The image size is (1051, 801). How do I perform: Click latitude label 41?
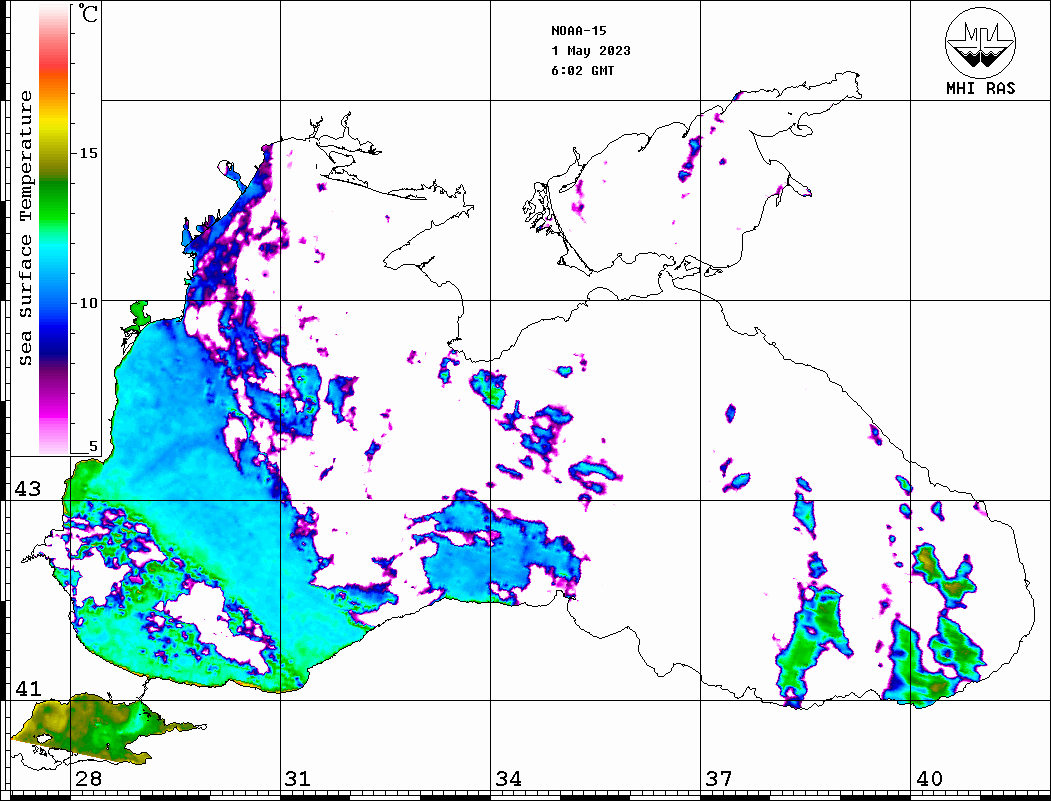[28, 688]
